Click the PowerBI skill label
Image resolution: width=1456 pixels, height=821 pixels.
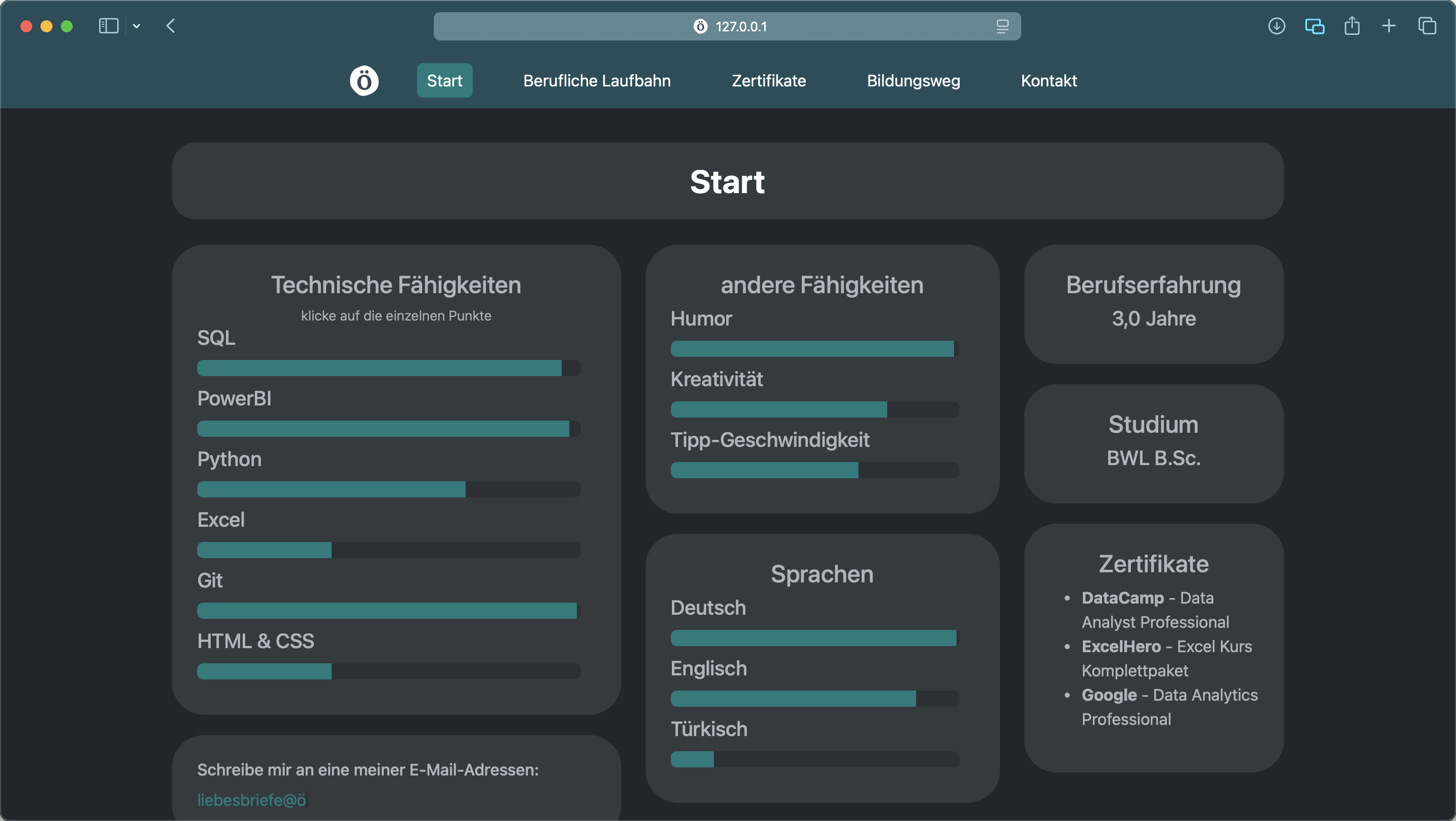234,399
